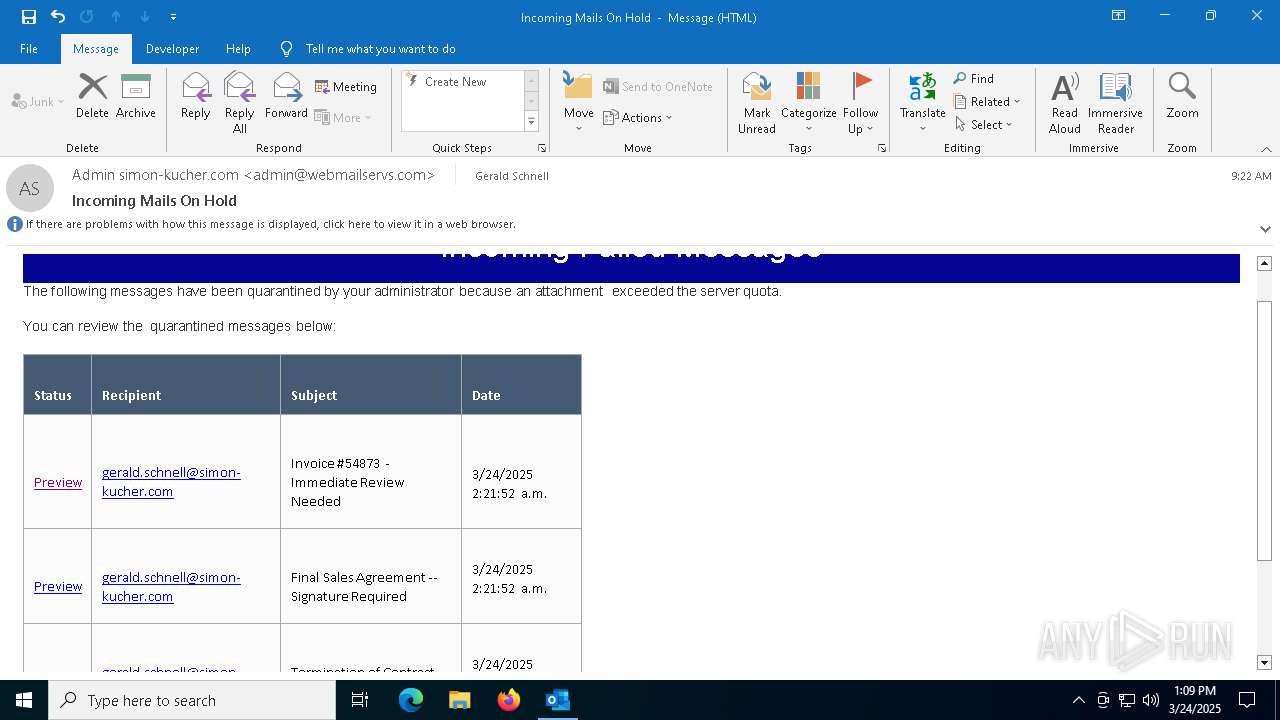
Task: Open the Actions menu
Action: (x=638, y=118)
